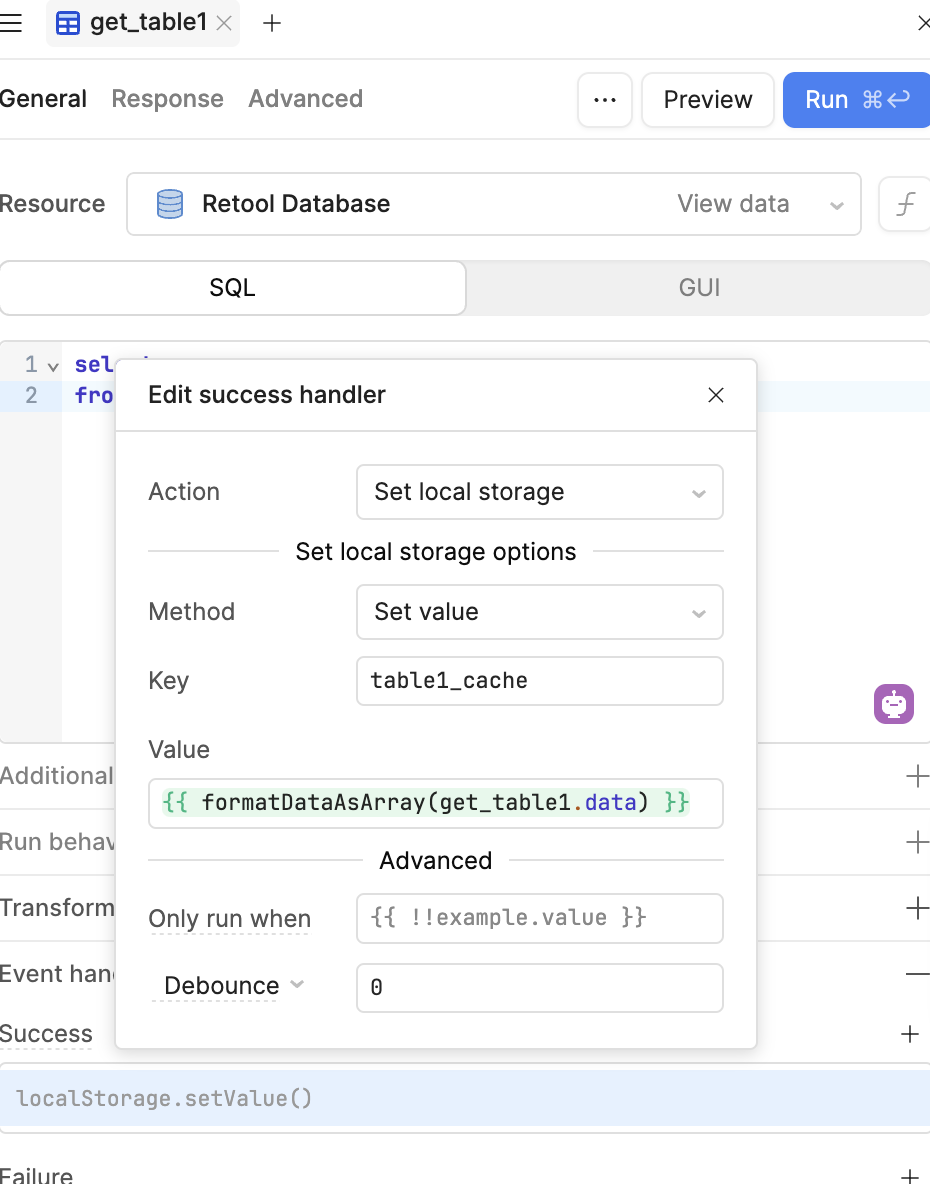Open the Resource dropdown
Viewport: 930px width, 1184px height.
point(494,204)
